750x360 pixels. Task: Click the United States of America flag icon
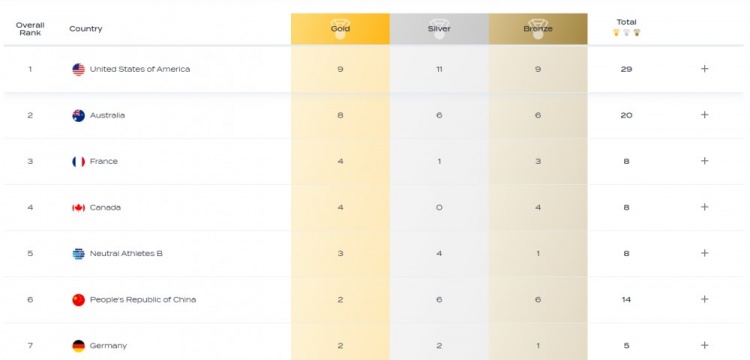(78, 69)
